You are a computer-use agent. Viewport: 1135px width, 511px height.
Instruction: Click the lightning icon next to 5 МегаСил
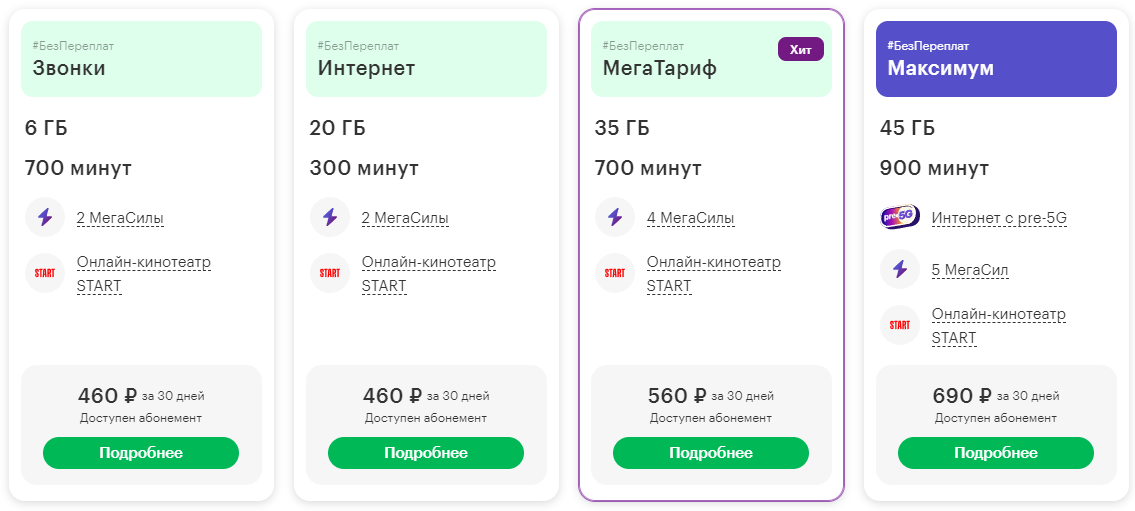(x=900, y=270)
